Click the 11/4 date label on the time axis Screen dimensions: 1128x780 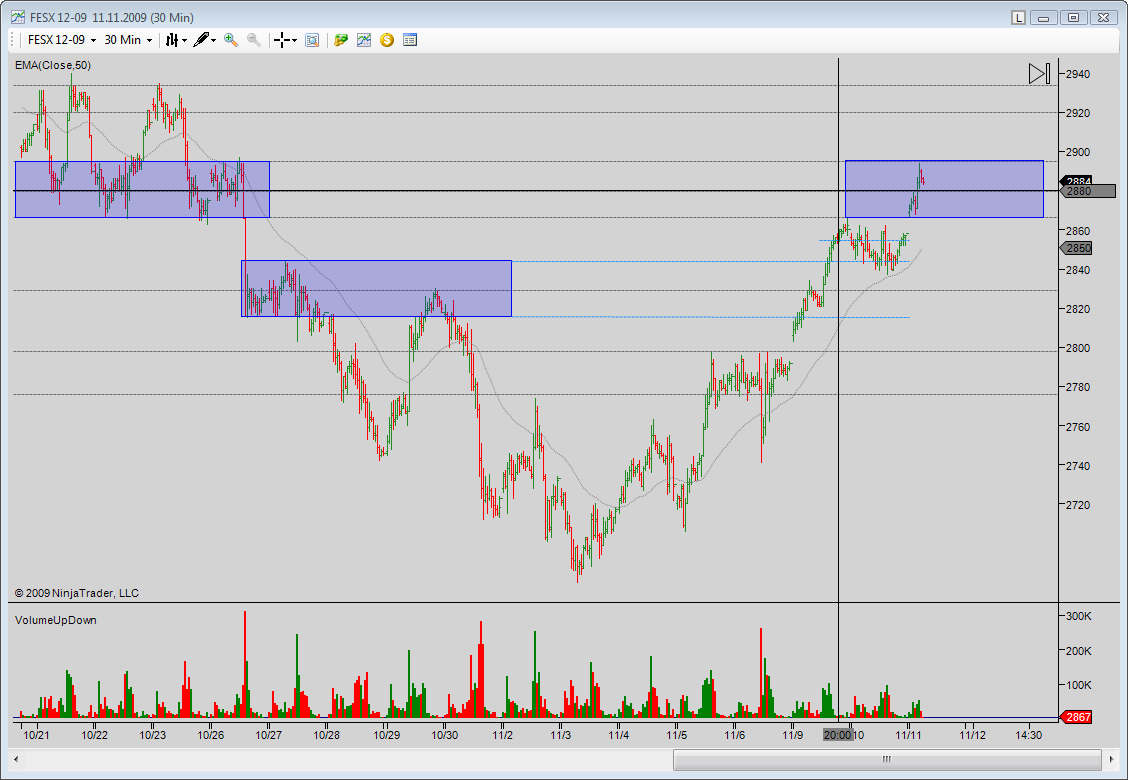click(619, 735)
